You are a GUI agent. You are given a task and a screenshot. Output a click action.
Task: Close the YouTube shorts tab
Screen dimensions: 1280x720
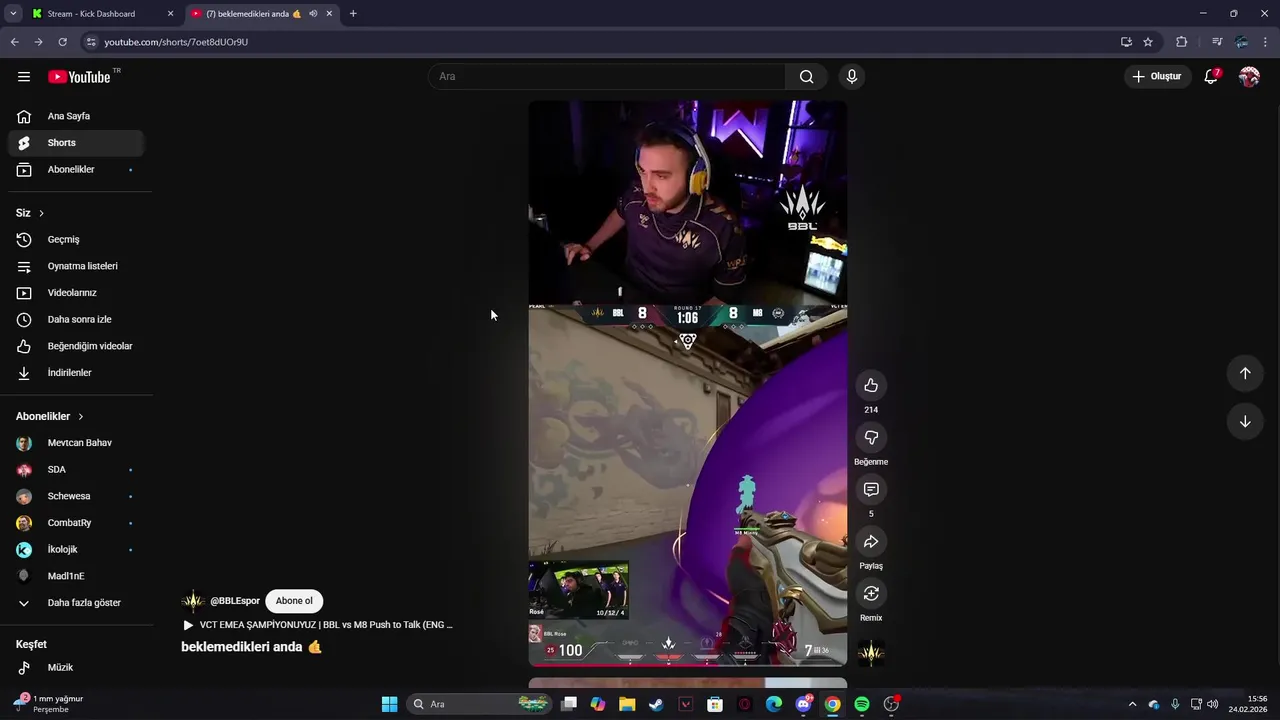click(329, 14)
